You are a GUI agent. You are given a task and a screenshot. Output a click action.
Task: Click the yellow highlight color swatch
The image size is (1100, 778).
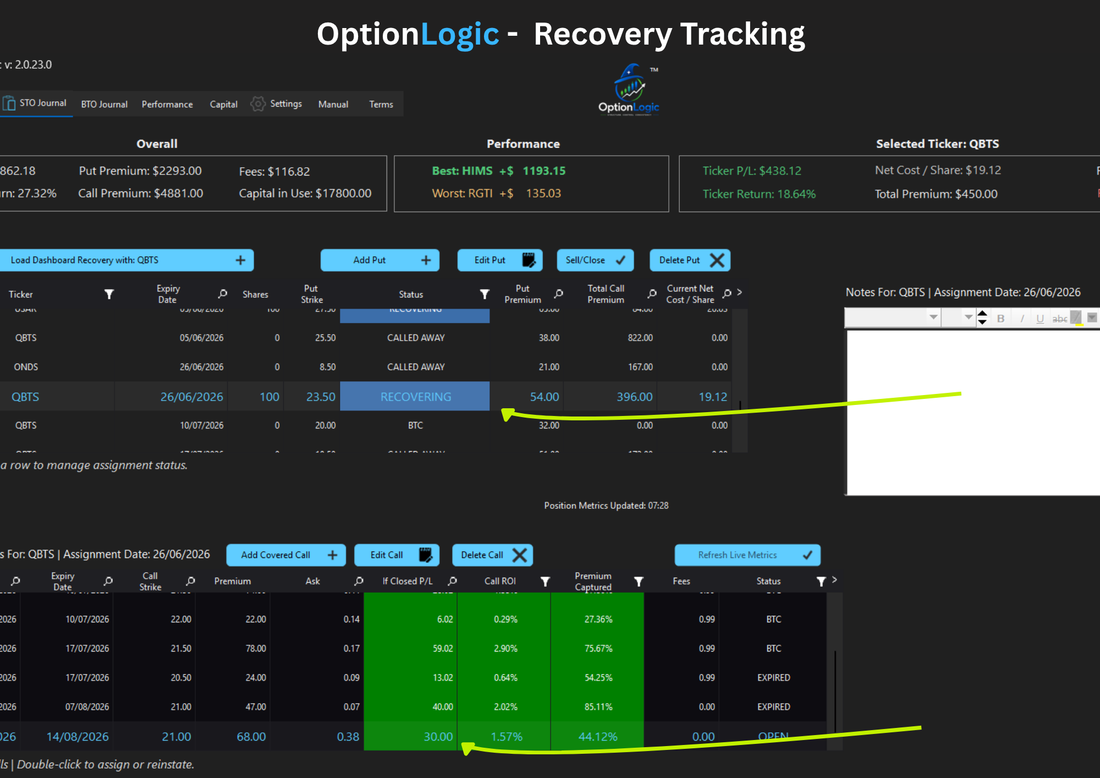click(1077, 318)
